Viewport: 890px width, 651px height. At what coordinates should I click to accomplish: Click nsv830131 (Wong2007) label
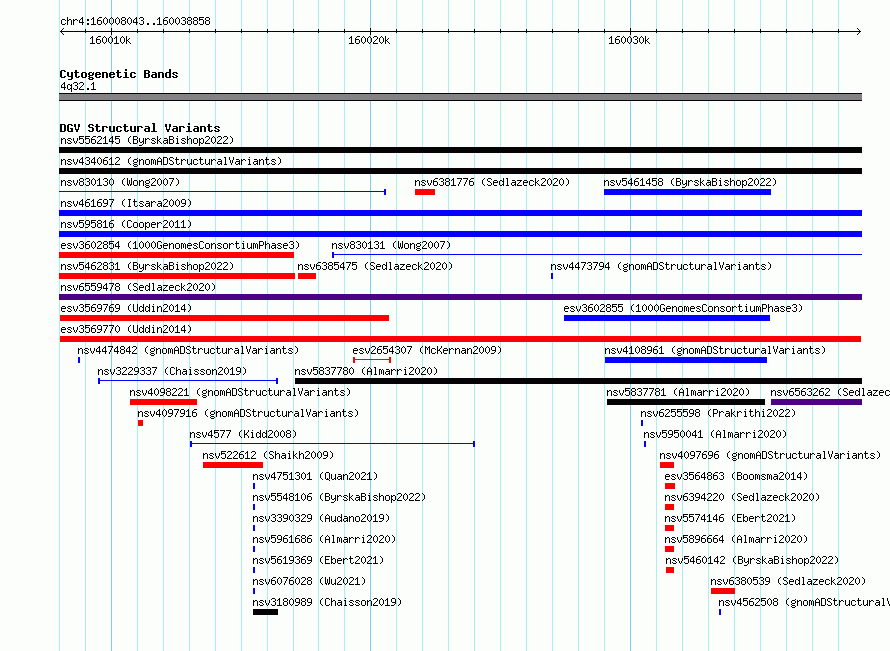pyautogui.click(x=391, y=245)
